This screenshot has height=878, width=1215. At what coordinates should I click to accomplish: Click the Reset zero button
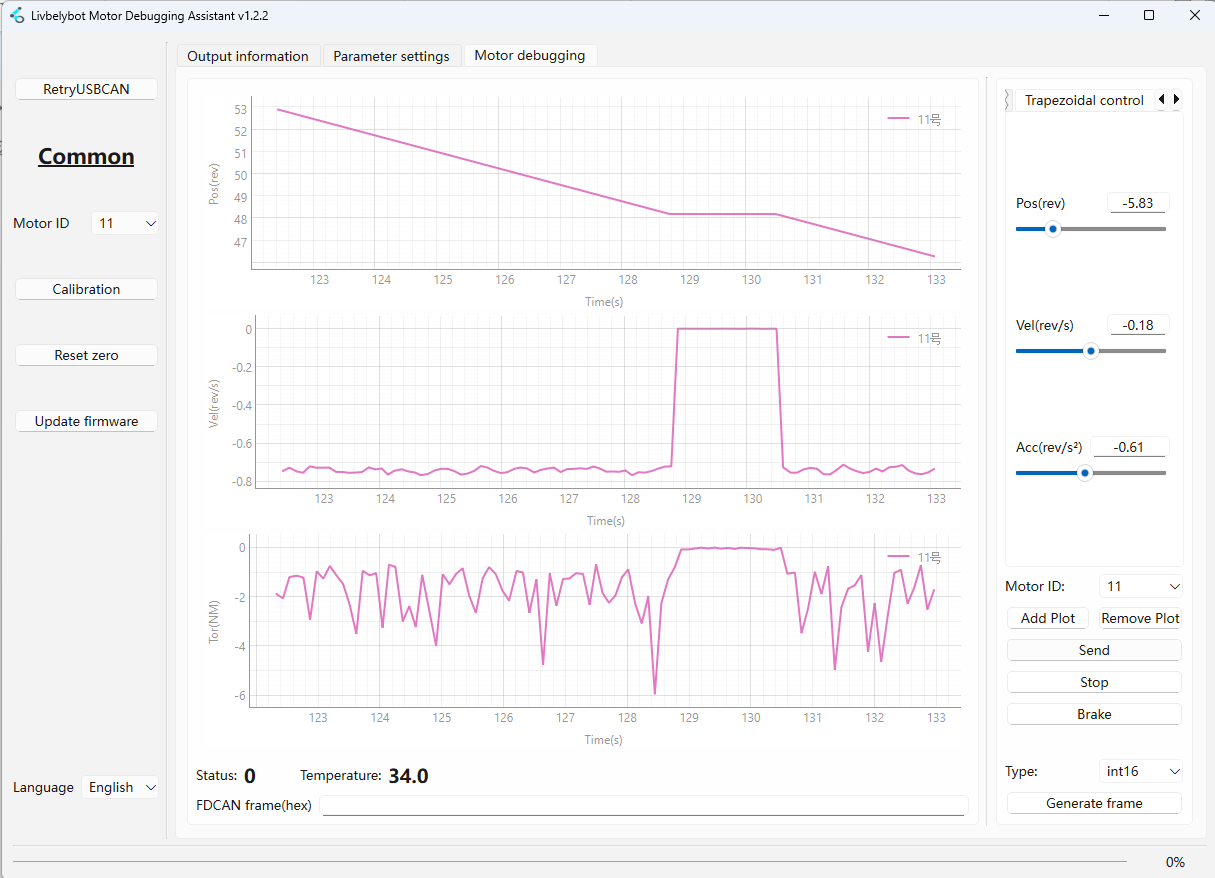(x=86, y=355)
